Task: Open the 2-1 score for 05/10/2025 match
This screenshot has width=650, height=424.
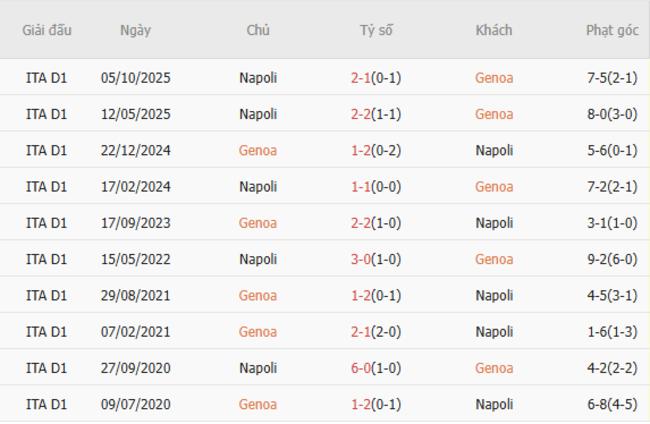Action: [x=361, y=78]
